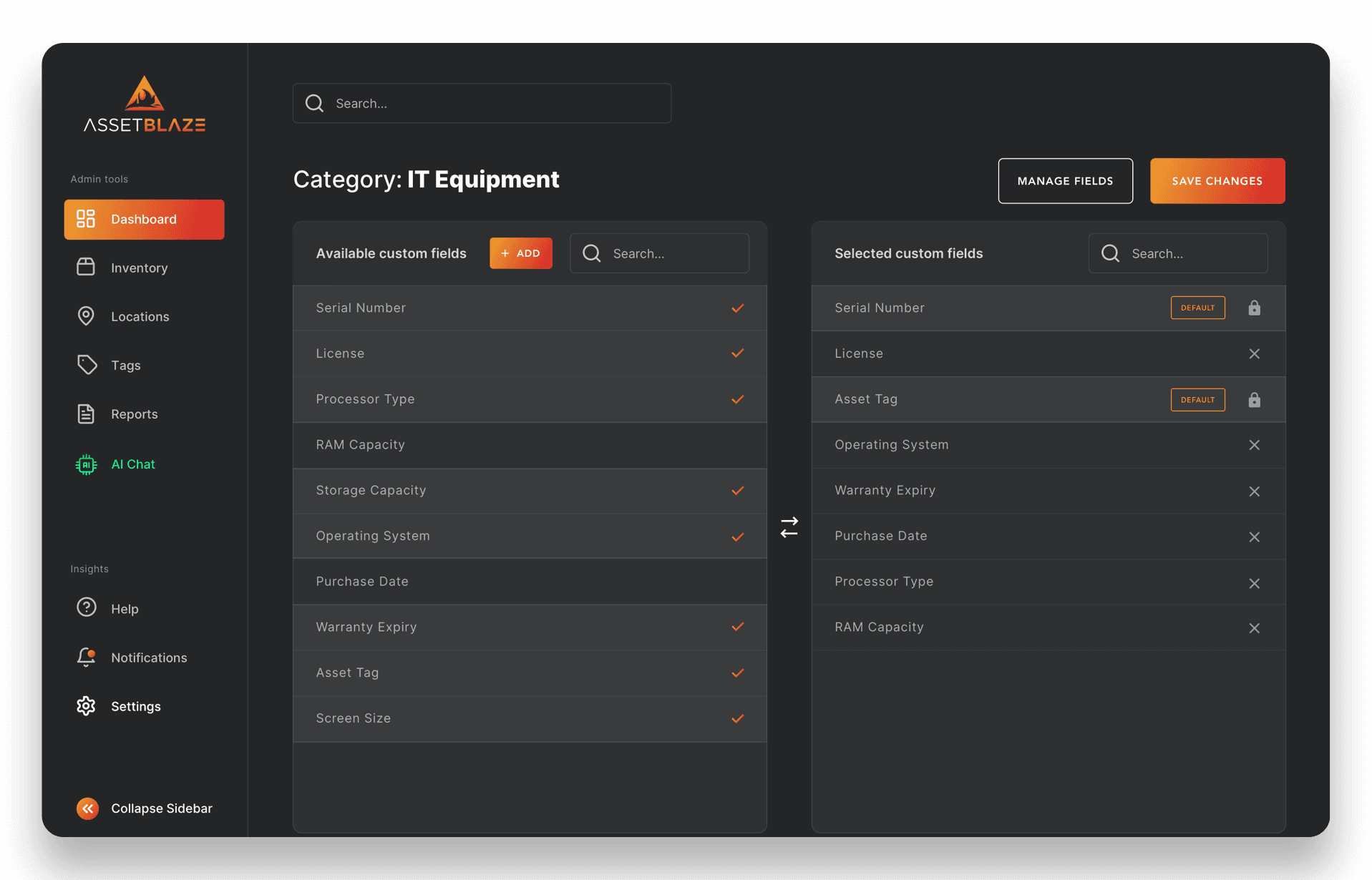Click the Category: IT Equipment heading
Image resolution: width=1372 pixels, height=880 pixels.
coord(426,180)
